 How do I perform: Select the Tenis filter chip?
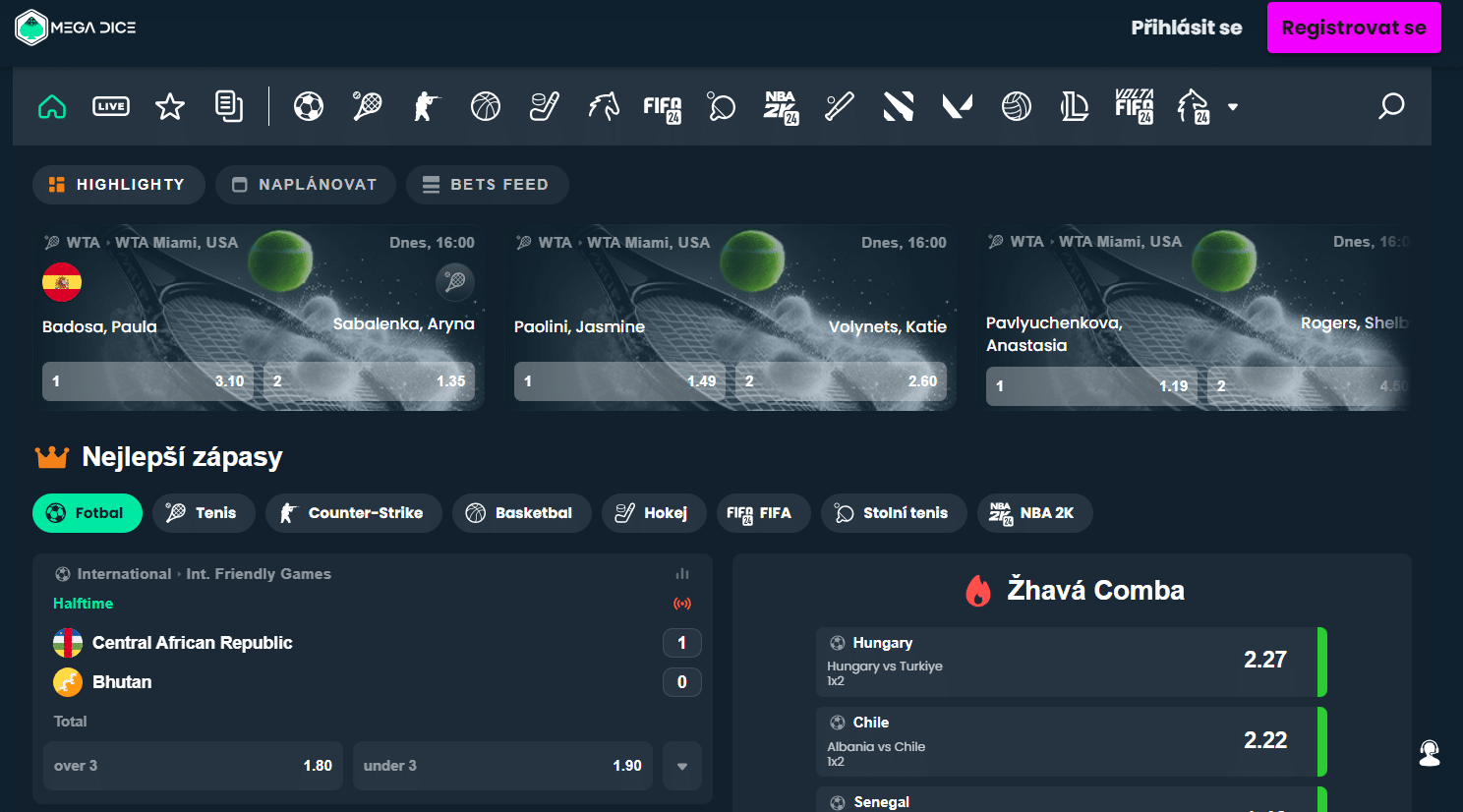point(204,513)
